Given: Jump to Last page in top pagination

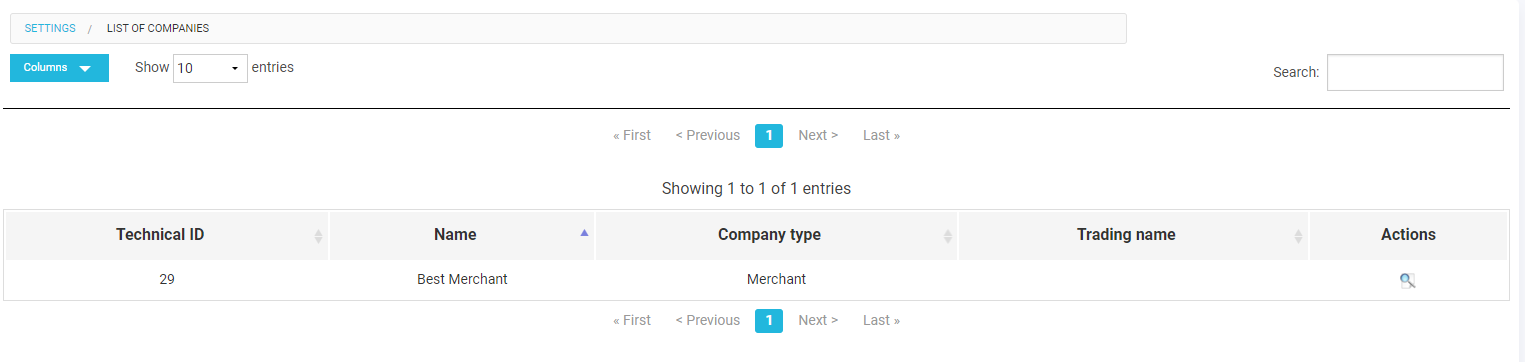Looking at the screenshot, I should pyautogui.click(x=881, y=135).
